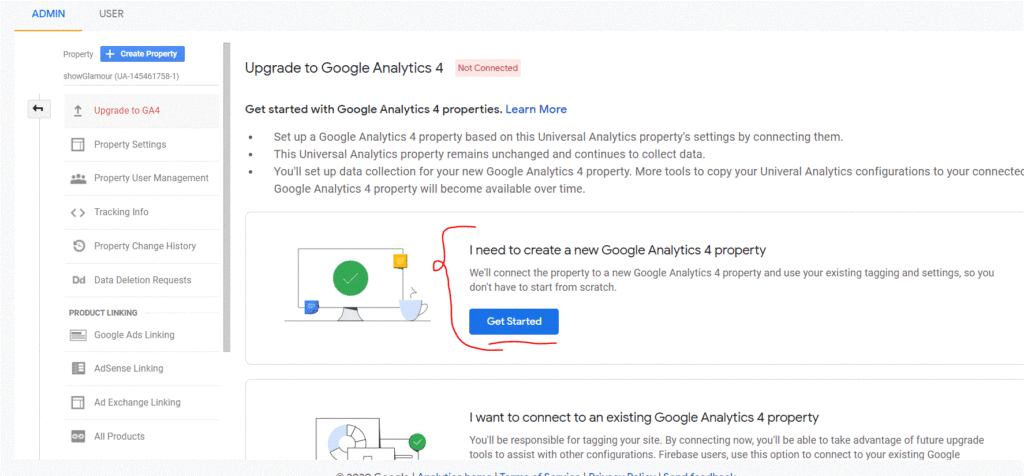Click the All Products link icon
The height and width of the screenshot is (476, 1024).
pyautogui.click(x=78, y=436)
